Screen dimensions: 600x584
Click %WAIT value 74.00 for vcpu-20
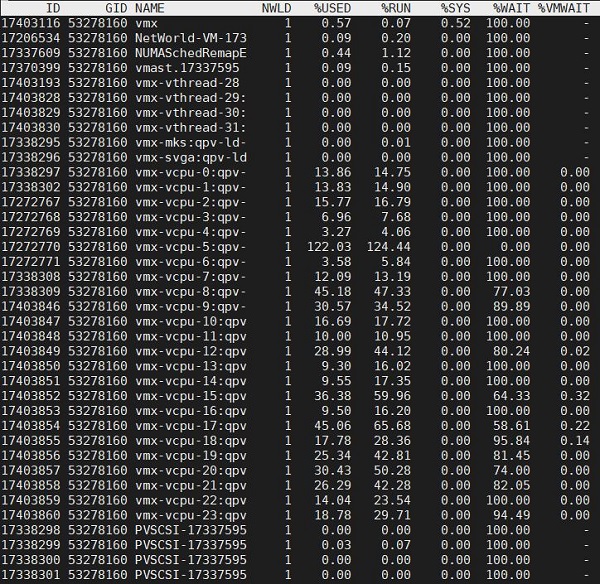511,471
